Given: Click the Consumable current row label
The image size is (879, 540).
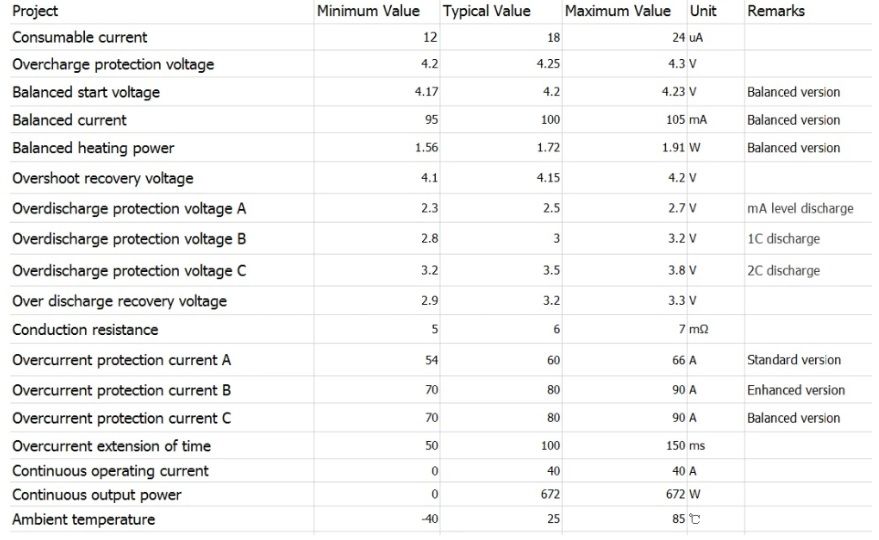Looking at the screenshot, I should pos(80,37).
